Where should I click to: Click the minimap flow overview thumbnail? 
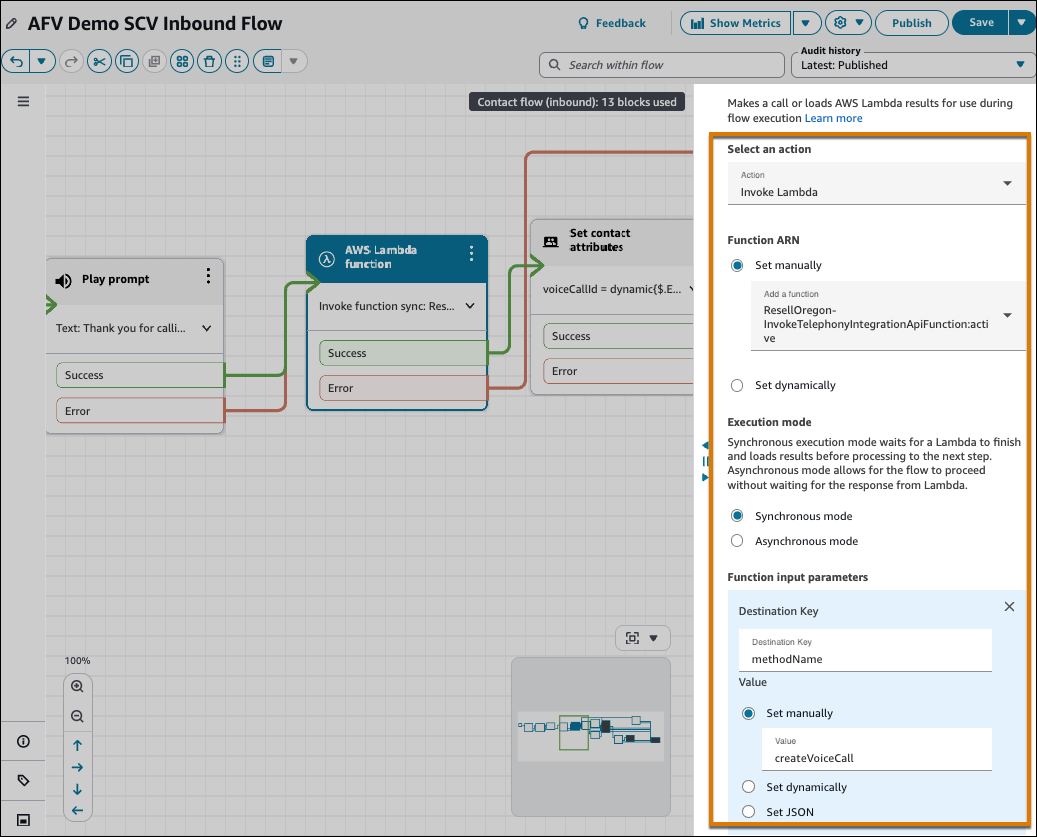tap(591, 736)
